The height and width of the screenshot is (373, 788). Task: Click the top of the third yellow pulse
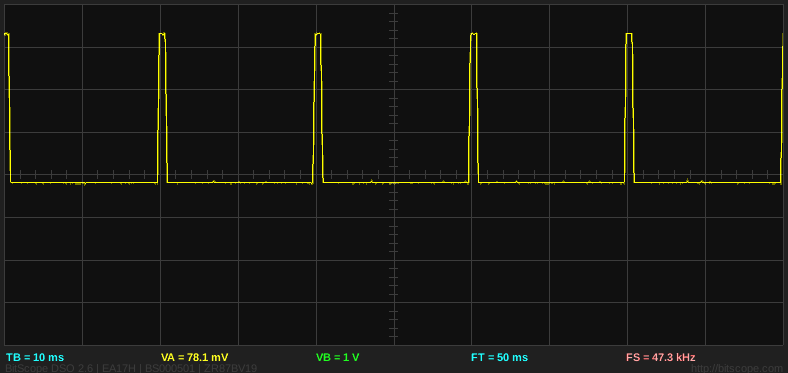pyautogui.click(x=318, y=34)
